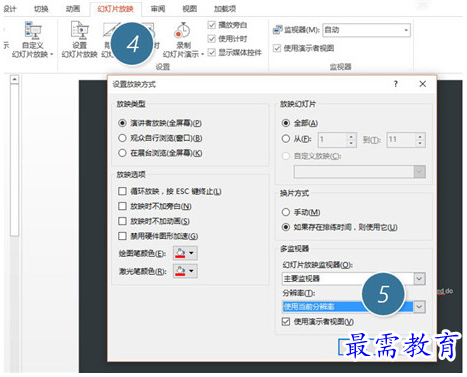Click the 从 start slide number field

point(333,139)
